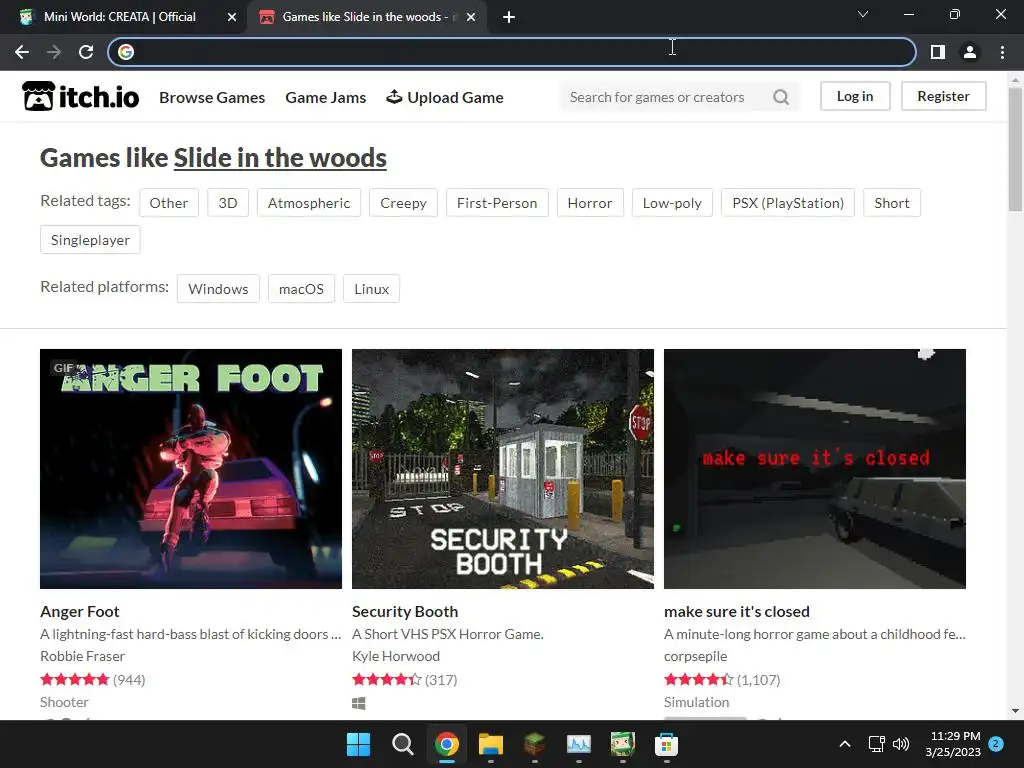The width and height of the screenshot is (1024, 768).
Task: Open the tab search chevron
Action: point(863,14)
